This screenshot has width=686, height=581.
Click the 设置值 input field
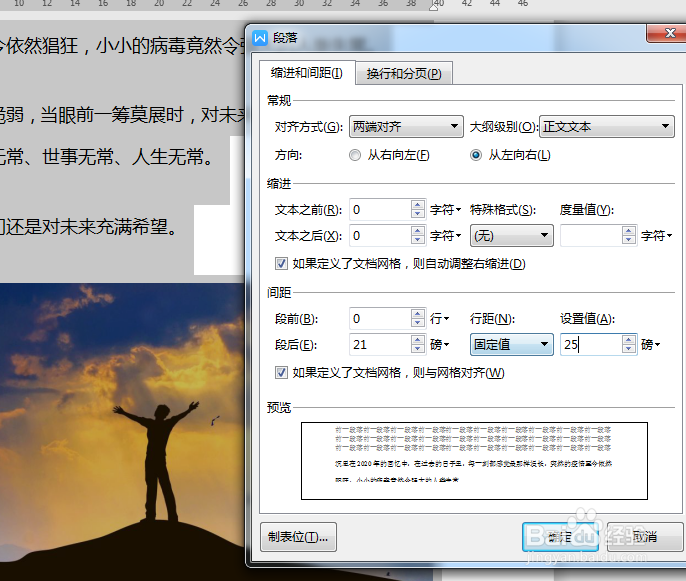tap(591, 345)
